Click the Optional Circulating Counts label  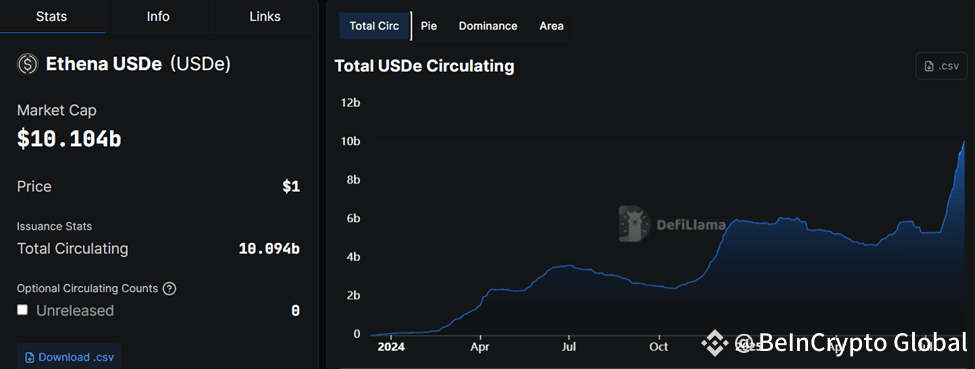(x=87, y=289)
